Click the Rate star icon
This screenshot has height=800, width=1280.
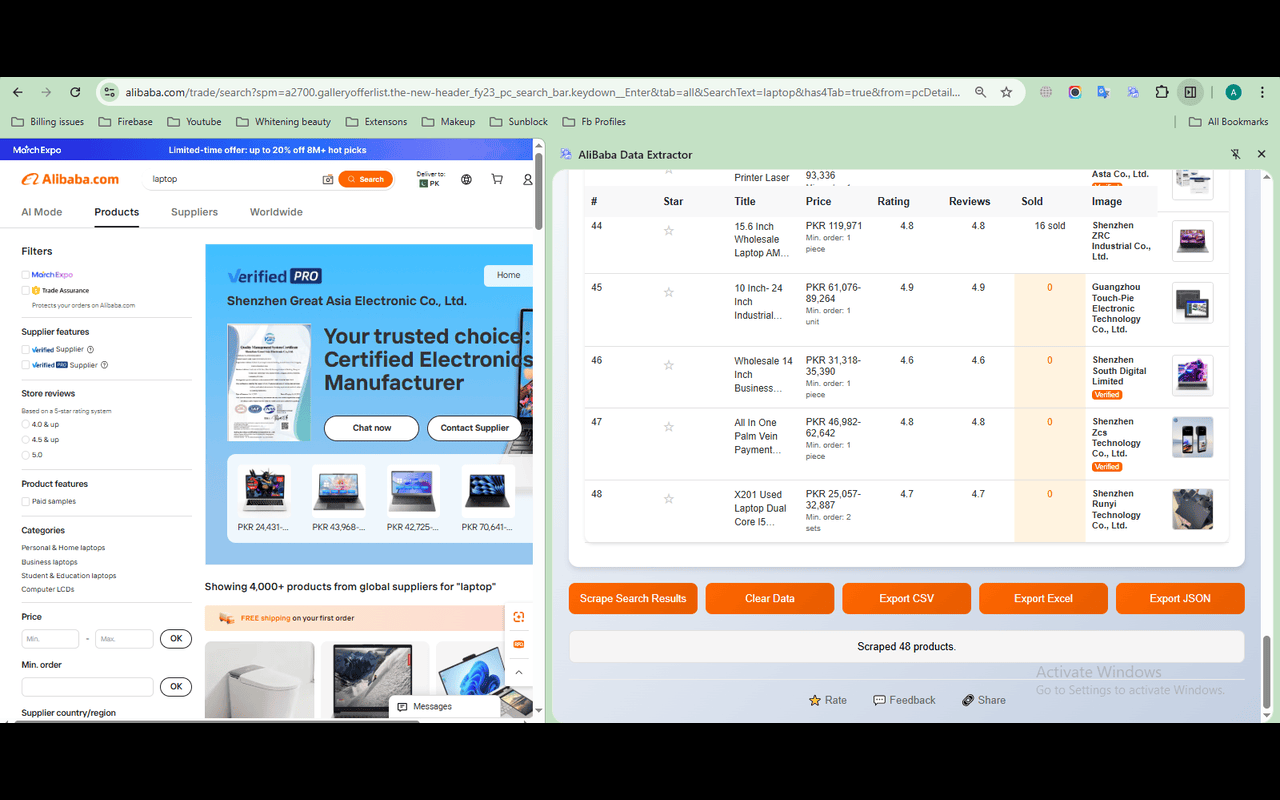pyautogui.click(x=815, y=700)
